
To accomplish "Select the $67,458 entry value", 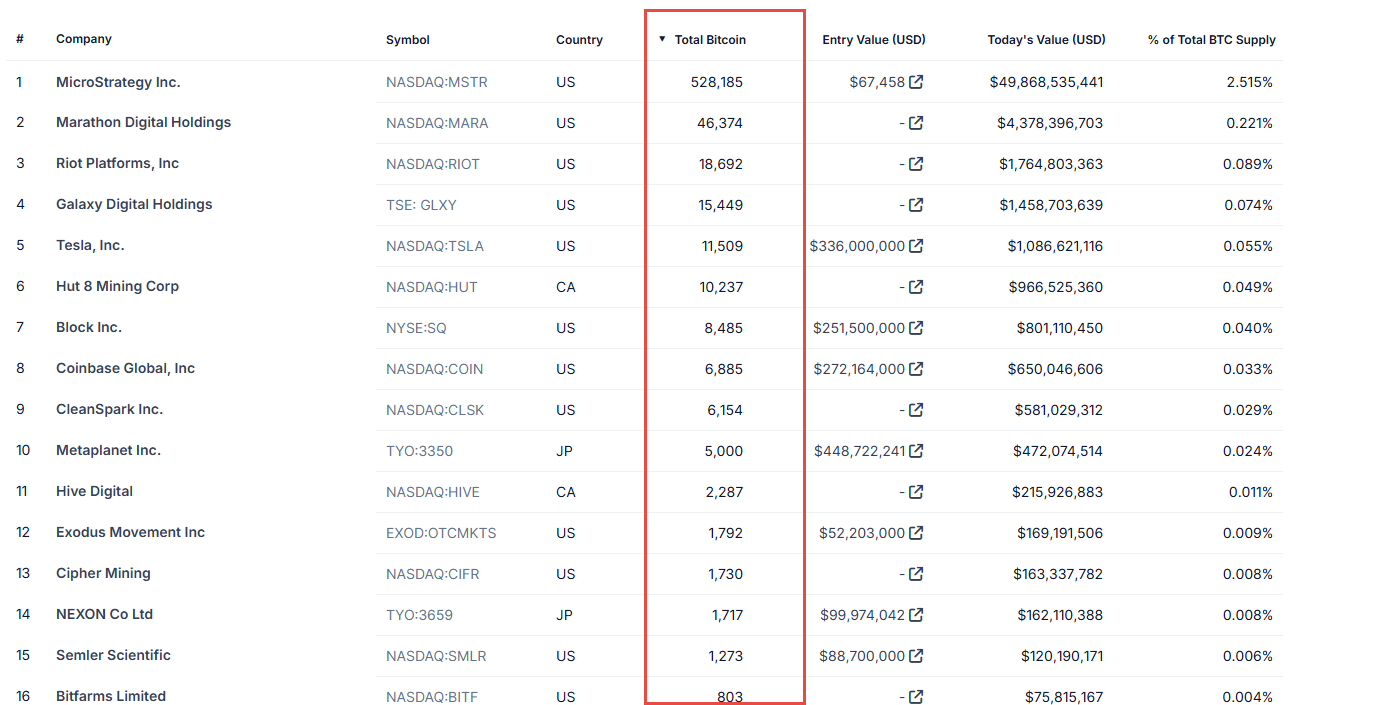I will (x=877, y=82).
